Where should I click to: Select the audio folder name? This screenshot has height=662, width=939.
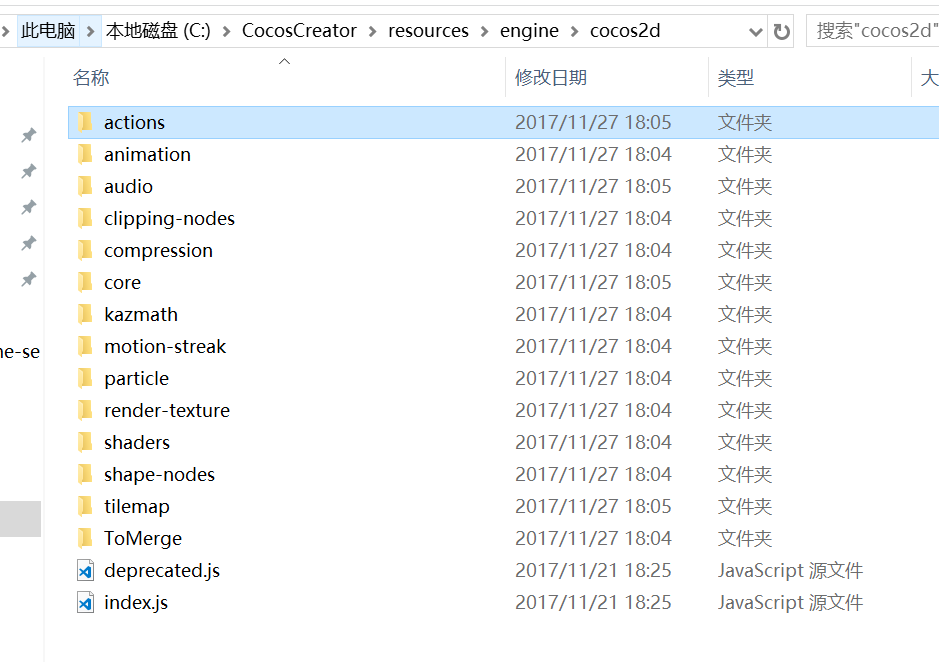(128, 186)
